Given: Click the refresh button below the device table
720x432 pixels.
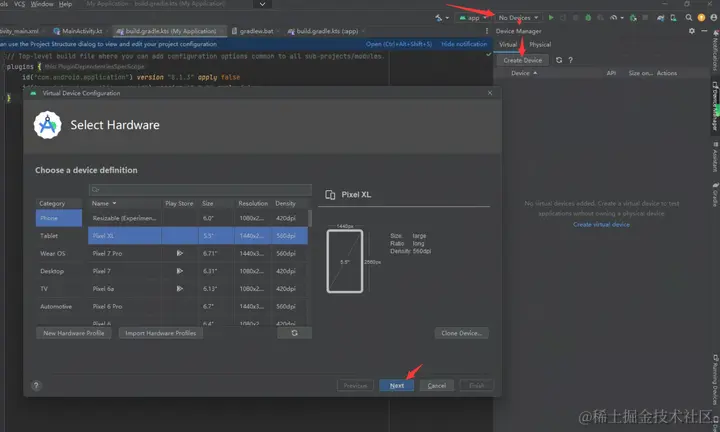Looking at the screenshot, I should point(294,333).
